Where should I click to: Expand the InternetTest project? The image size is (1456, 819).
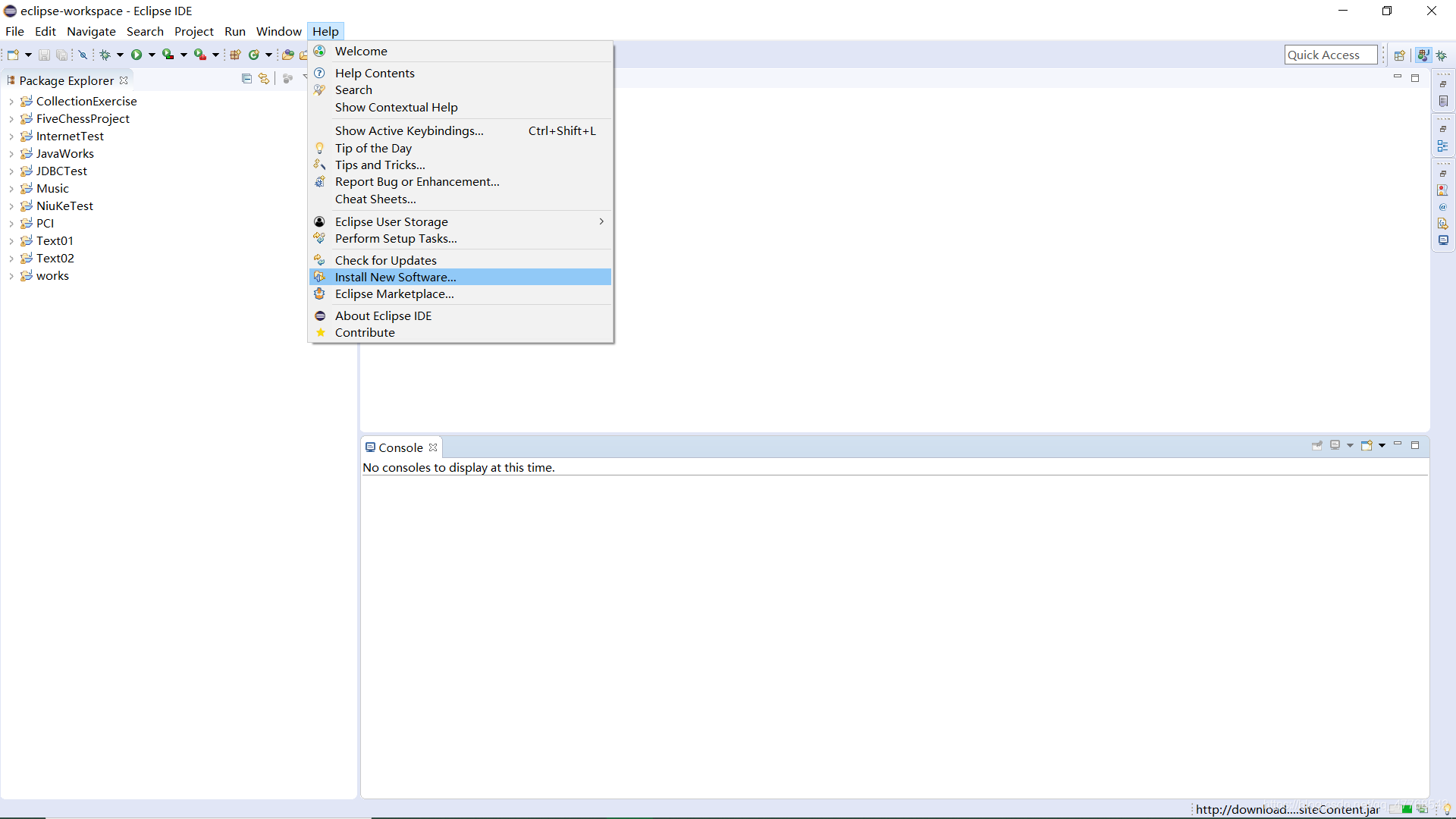11,136
